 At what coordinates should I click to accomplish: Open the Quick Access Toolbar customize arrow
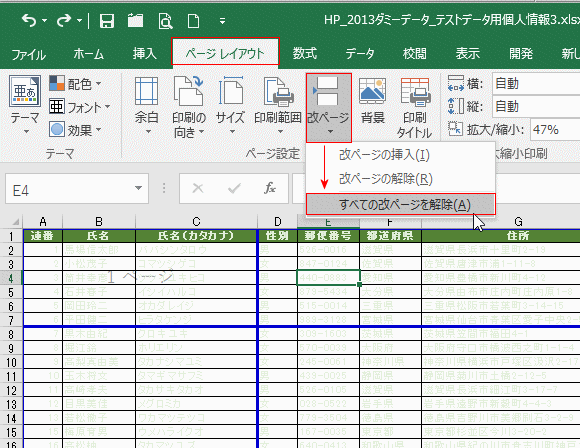coord(222,21)
